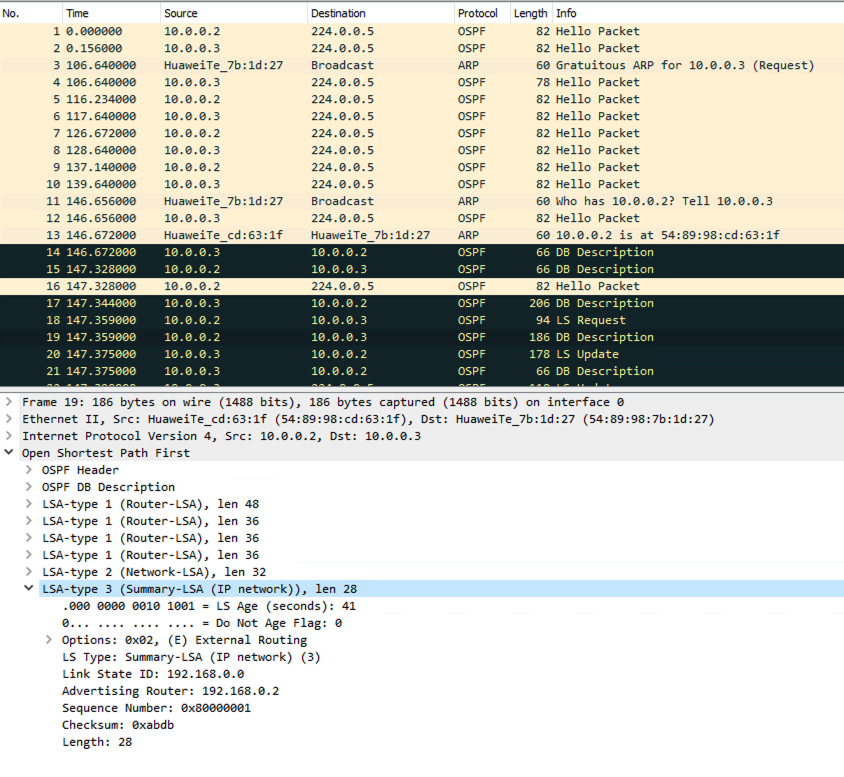Select packet 8 at time 128.640000
Screen dimensions: 844x777
422,150
